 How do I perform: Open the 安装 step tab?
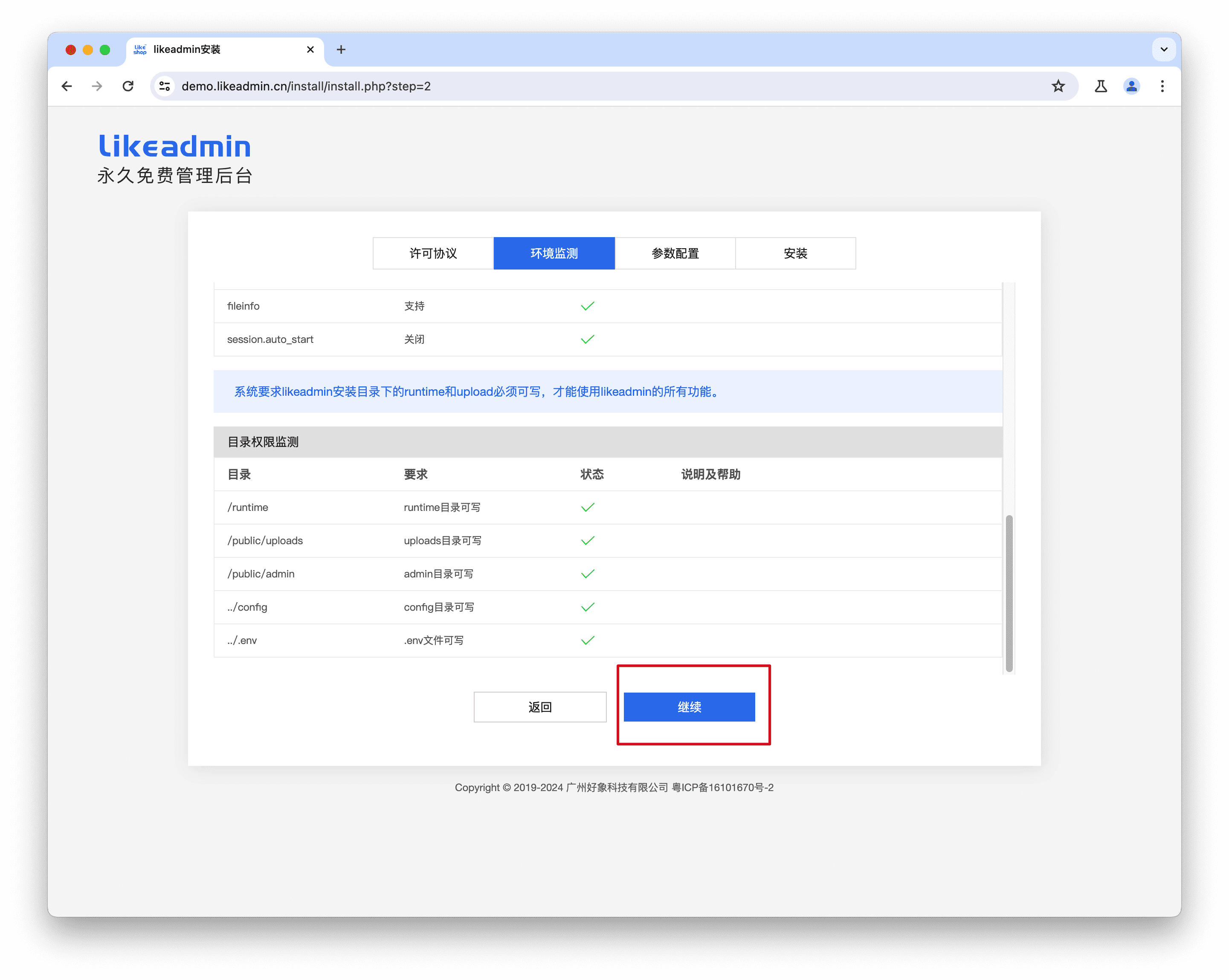(x=795, y=253)
